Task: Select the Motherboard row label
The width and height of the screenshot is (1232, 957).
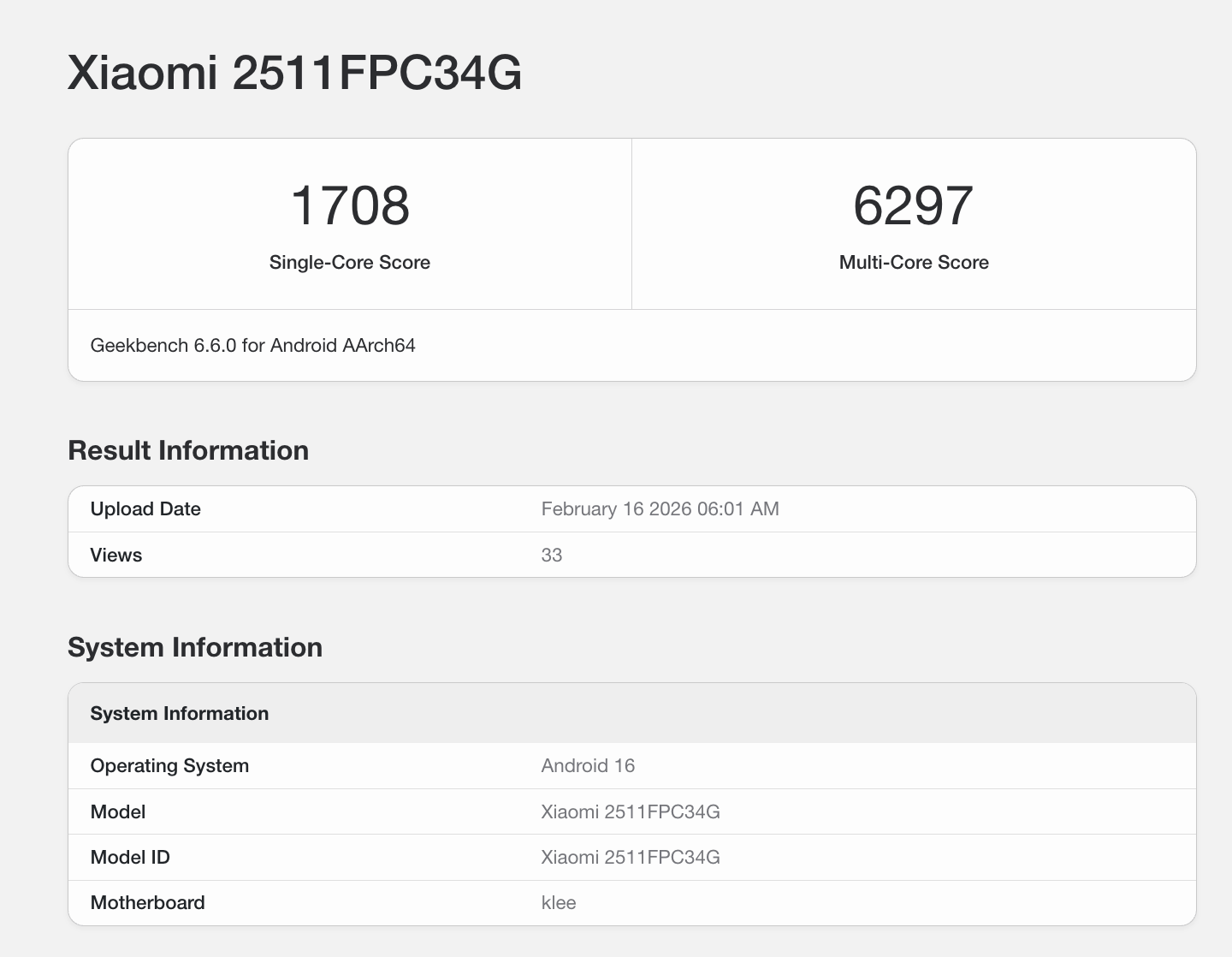Action: pos(147,903)
